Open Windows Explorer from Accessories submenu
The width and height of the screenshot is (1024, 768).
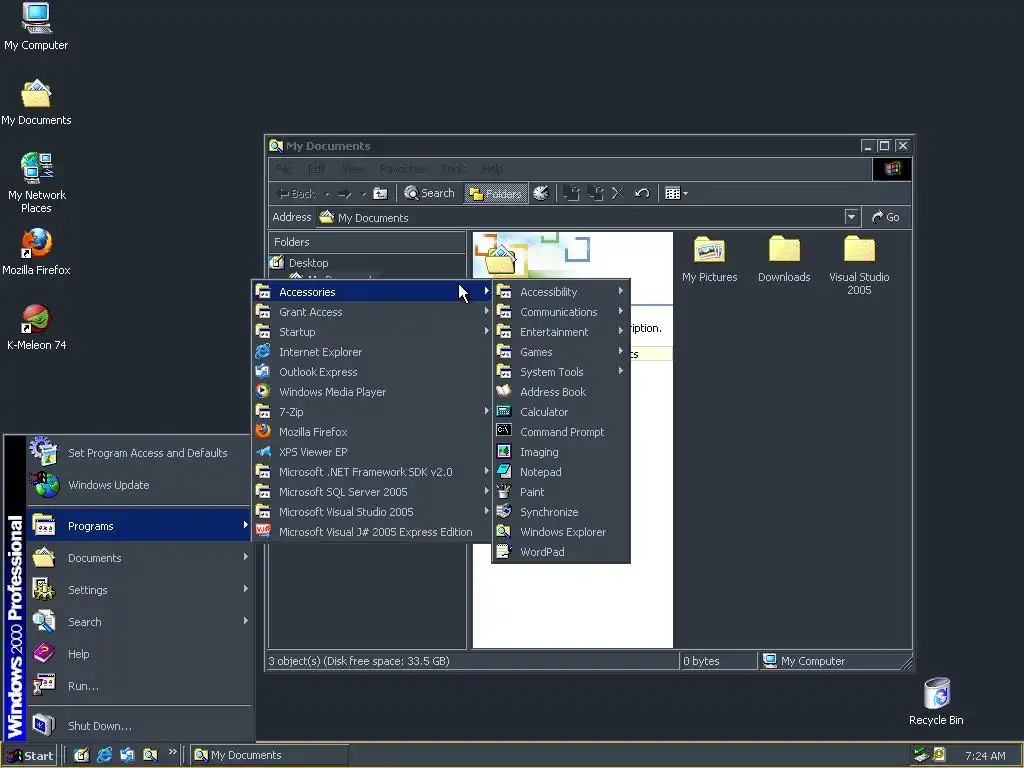tap(561, 532)
